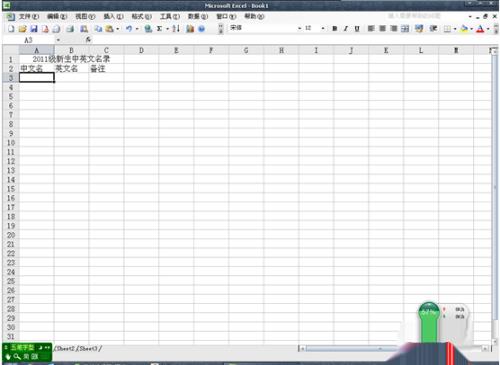Open the 数据 (Data) menu
Viewport: 500px width, 365px height.
pos(198,16)
